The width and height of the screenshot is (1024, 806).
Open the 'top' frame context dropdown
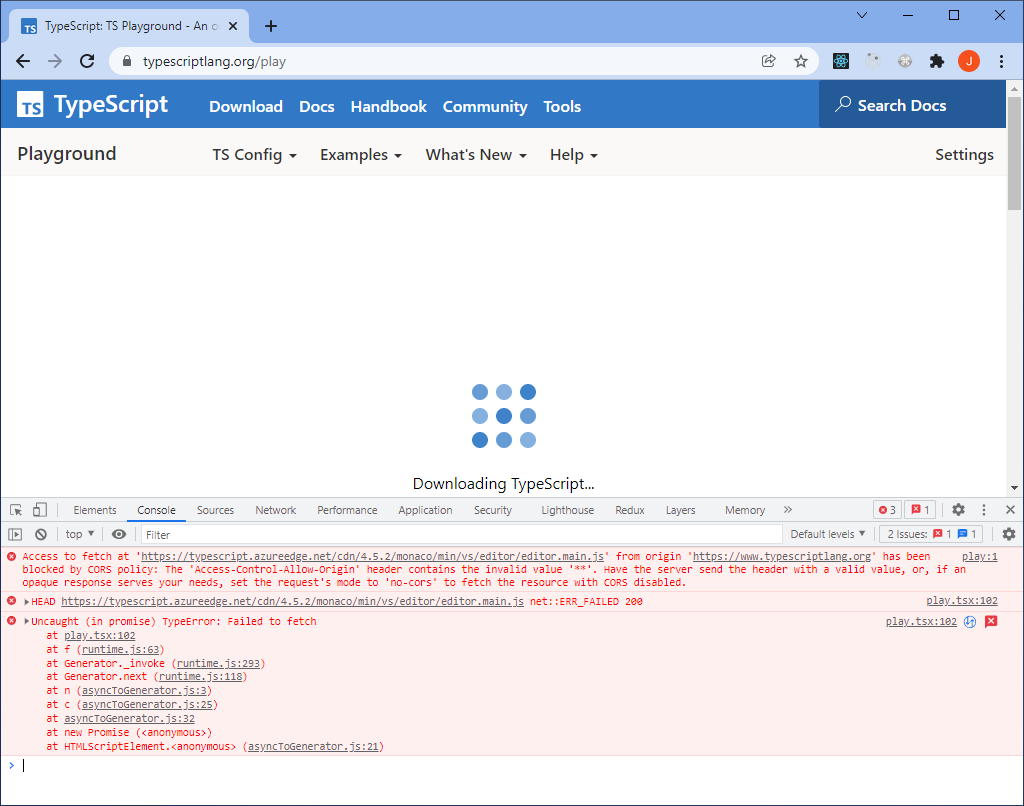[x=78, y=534]
